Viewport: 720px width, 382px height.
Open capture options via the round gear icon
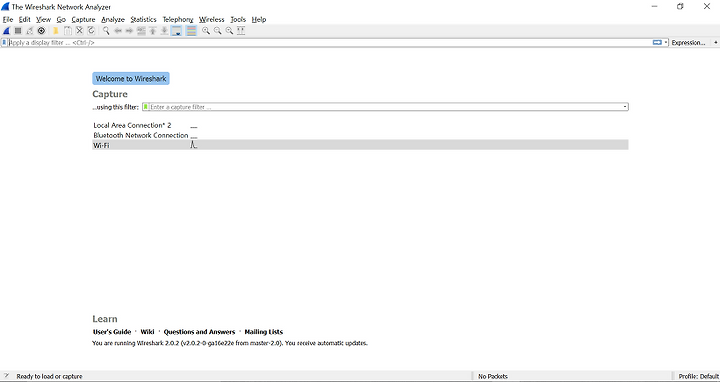point(41,31)
